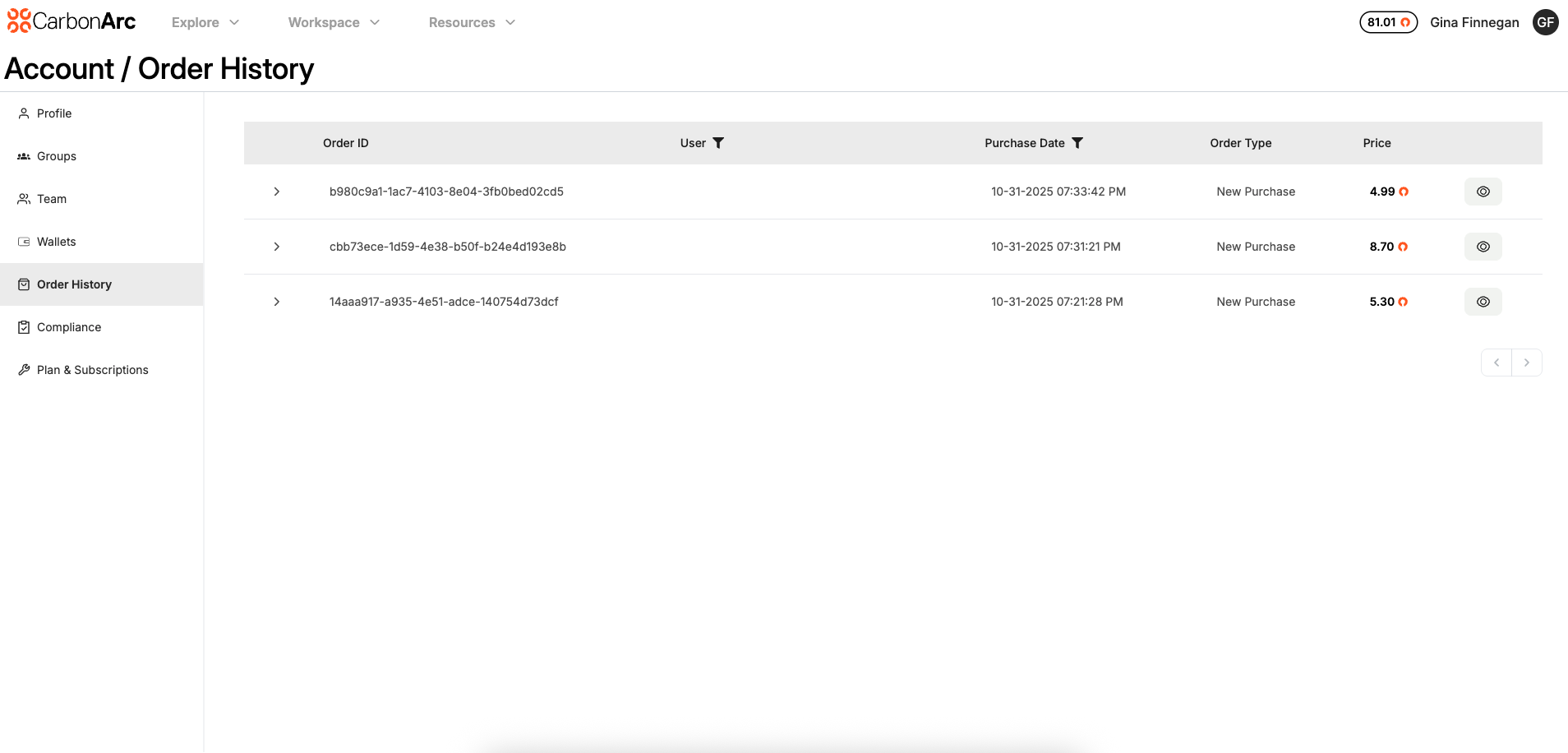Viewport: 1568px width, 753px height.
Task: Filter orders by User column
Action: [718, 143]
